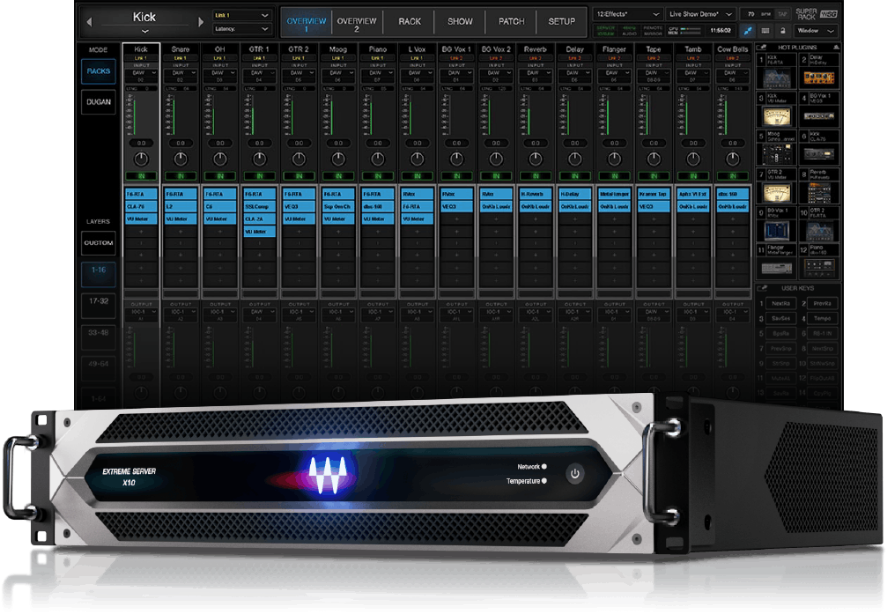Select the previous rack arrow beside Kick
This screenshot has width=894, height=614.
pyautogui.click(x=89, y=22)
